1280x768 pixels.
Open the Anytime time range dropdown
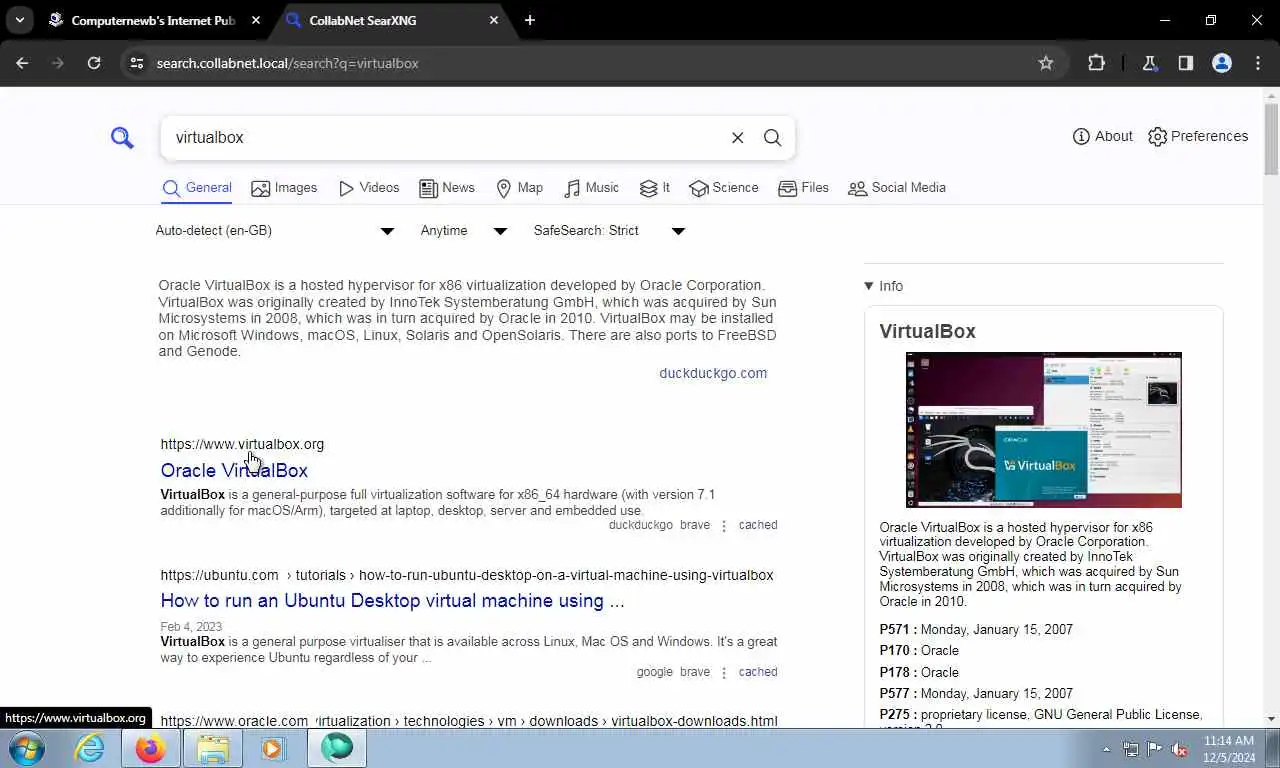(x=464, y=231)
